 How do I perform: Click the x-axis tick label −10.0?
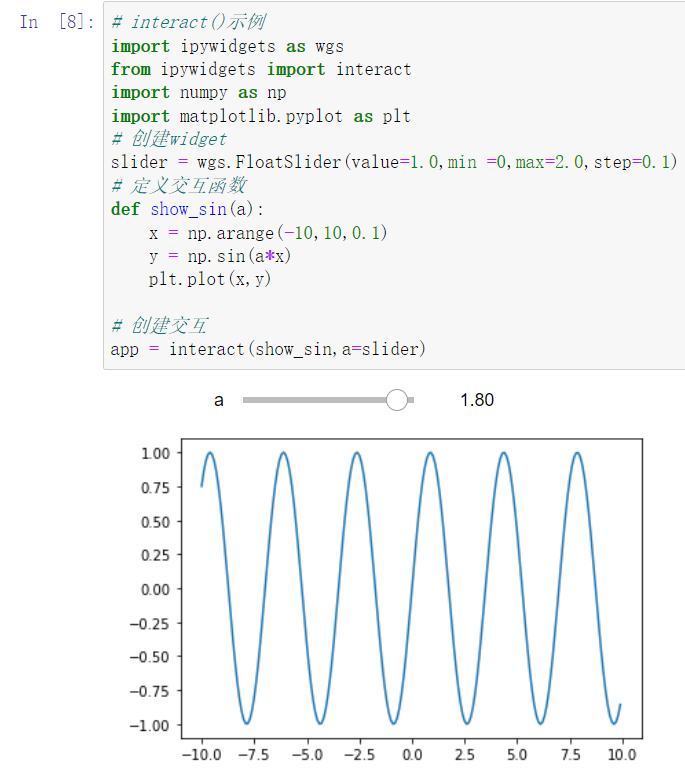click(201, 754)
